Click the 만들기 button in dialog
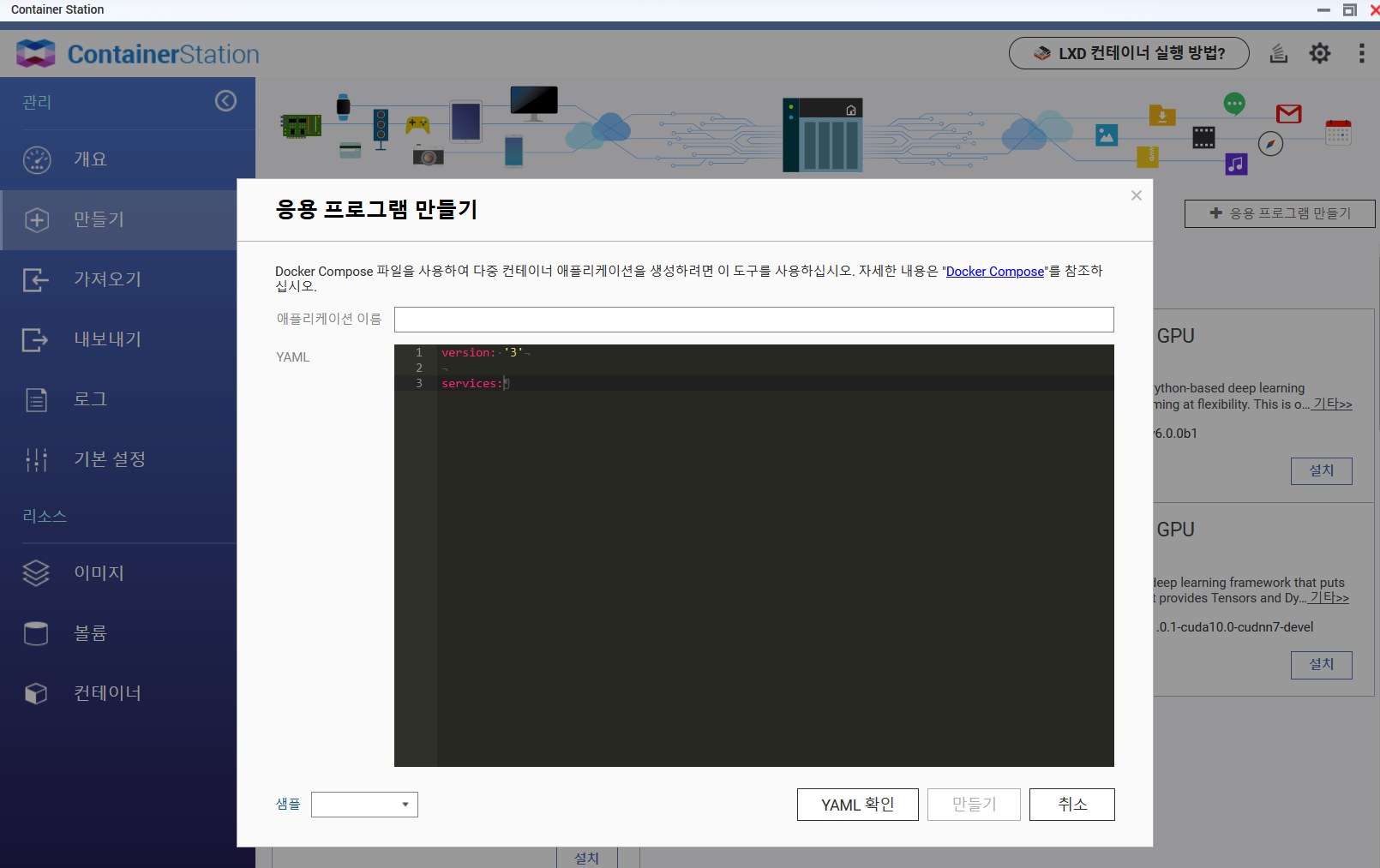 coord(974,805)
